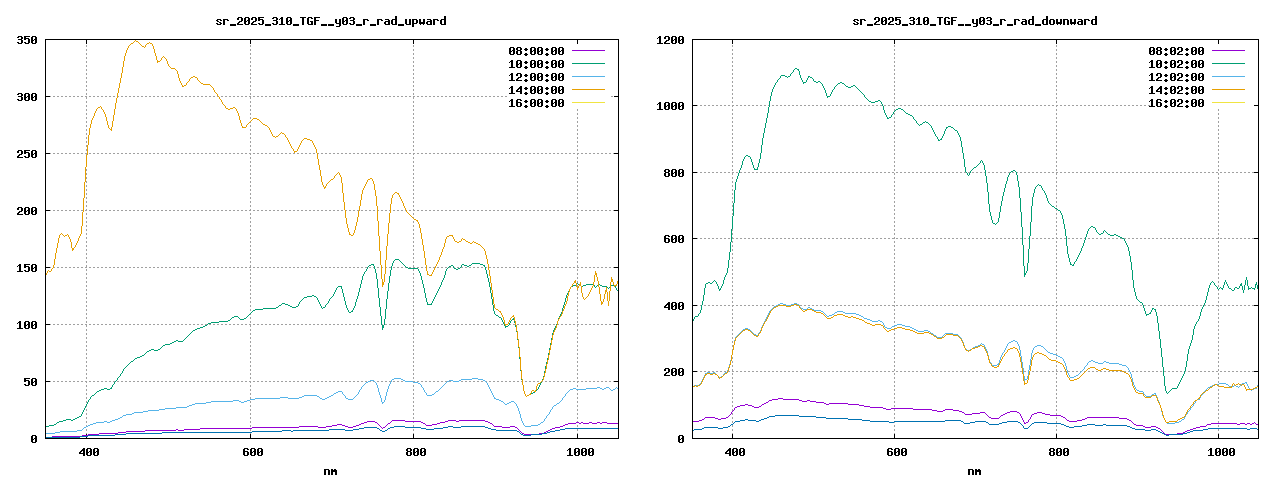Viewport: 1280px width, 480px height.
Task: Select the 16:00:00 legend label in upward chart
Action: (x=534, y=103)
